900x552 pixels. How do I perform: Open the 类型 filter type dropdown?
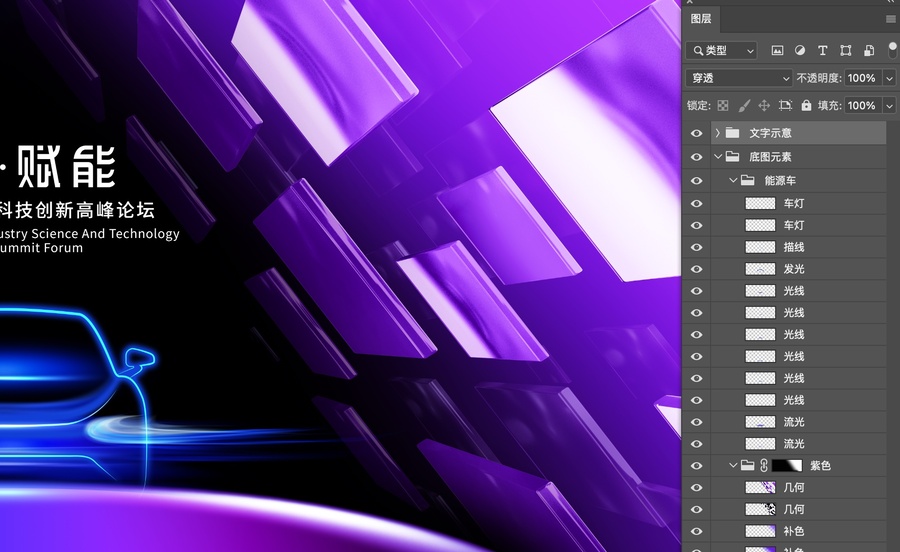click(721, 50)
